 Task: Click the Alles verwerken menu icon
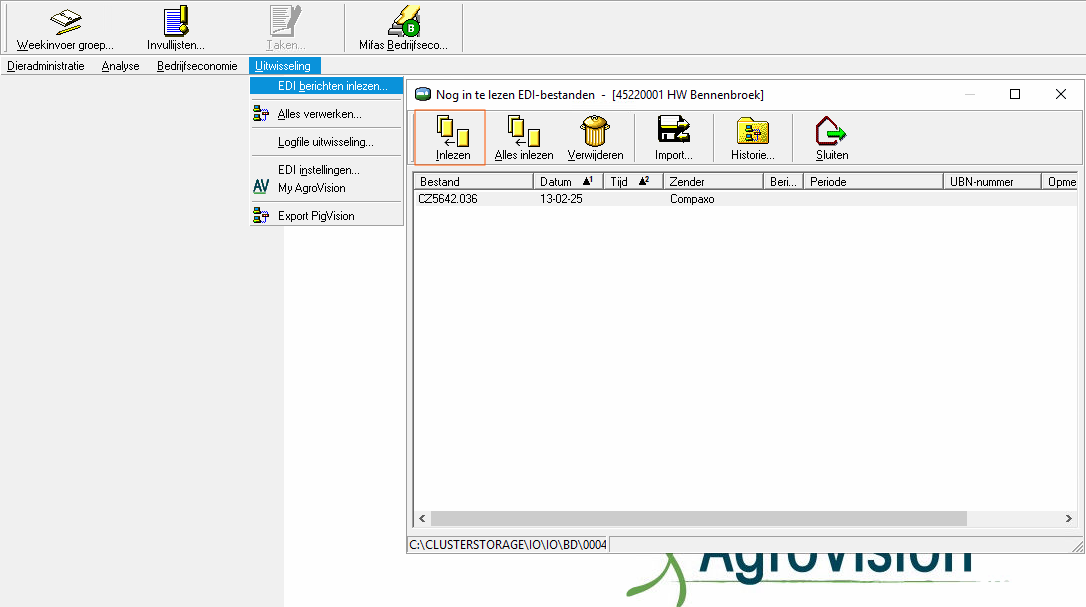(x=260, y=114)
